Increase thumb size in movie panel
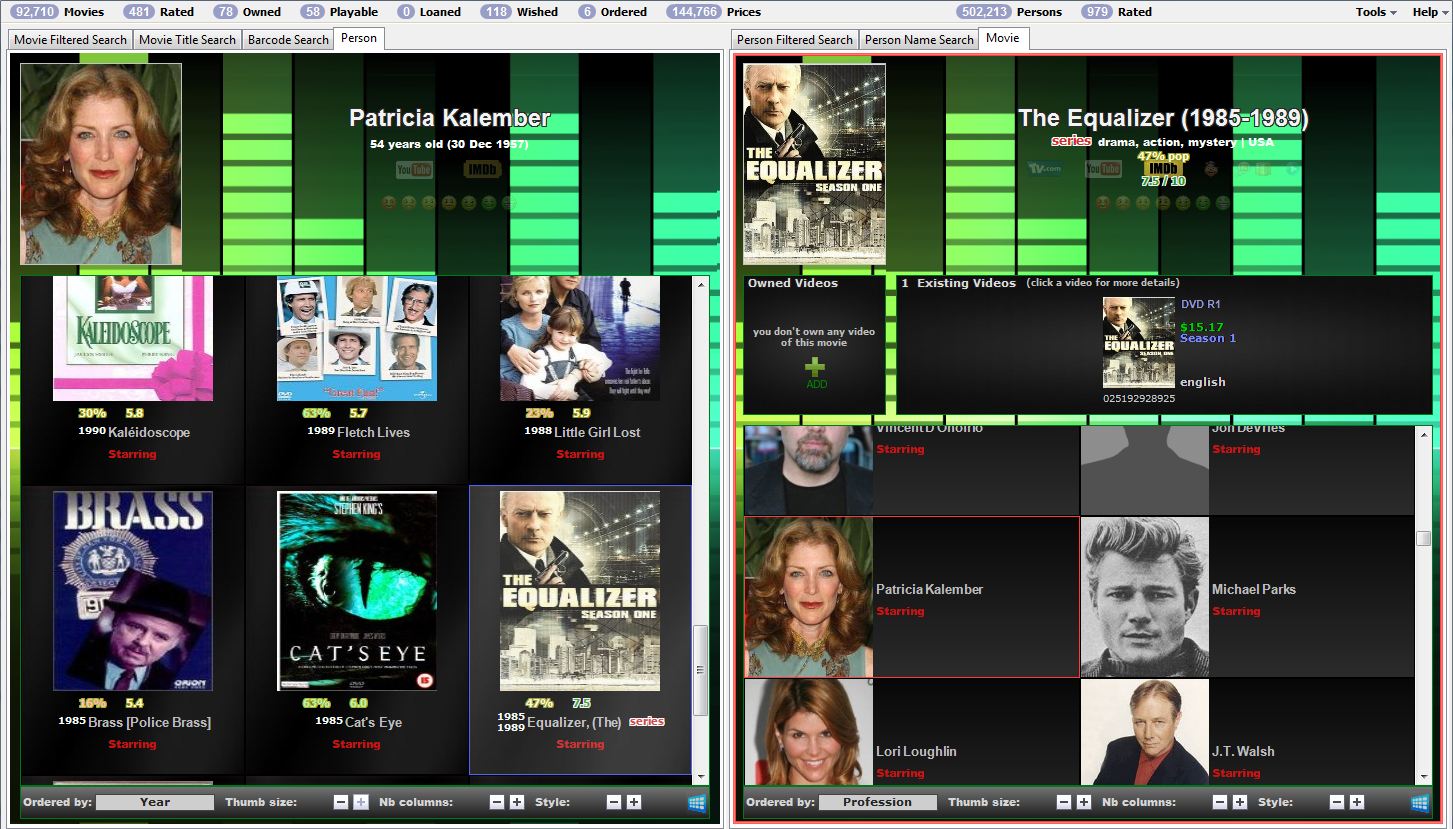Viewport: 1453px width, 829px height. (x=1084, y=802)
